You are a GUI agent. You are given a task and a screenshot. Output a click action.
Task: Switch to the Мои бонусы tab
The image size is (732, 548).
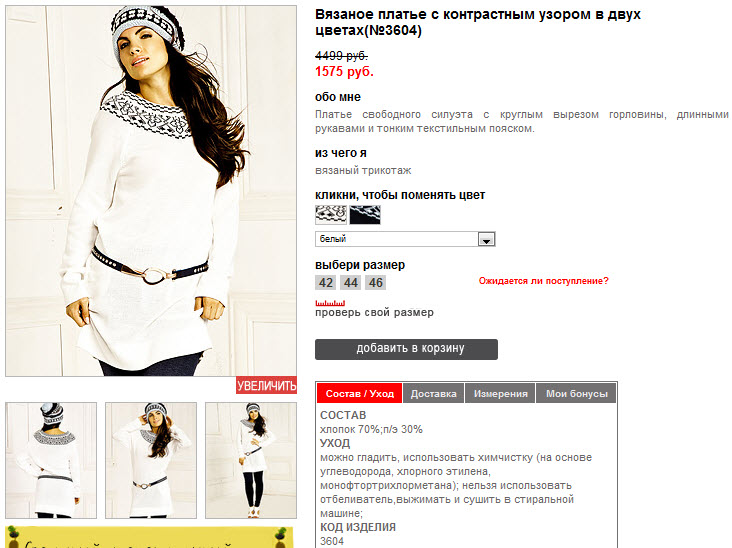click(x=577, y=393)
